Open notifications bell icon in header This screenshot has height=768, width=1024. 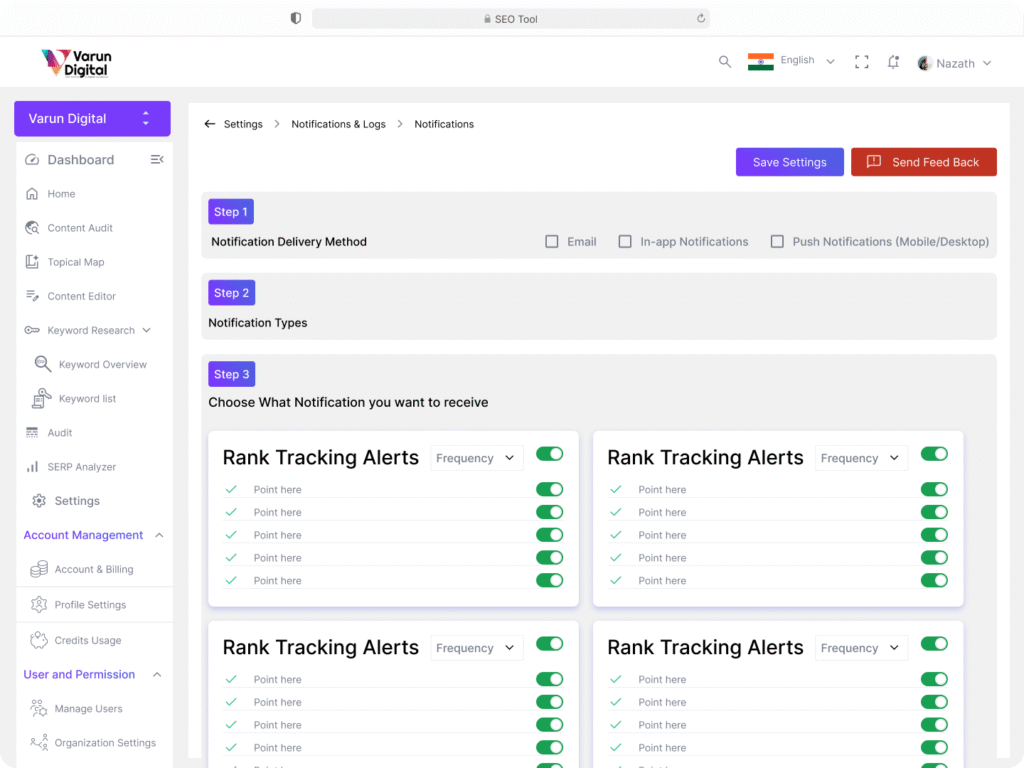pos(893,62)
